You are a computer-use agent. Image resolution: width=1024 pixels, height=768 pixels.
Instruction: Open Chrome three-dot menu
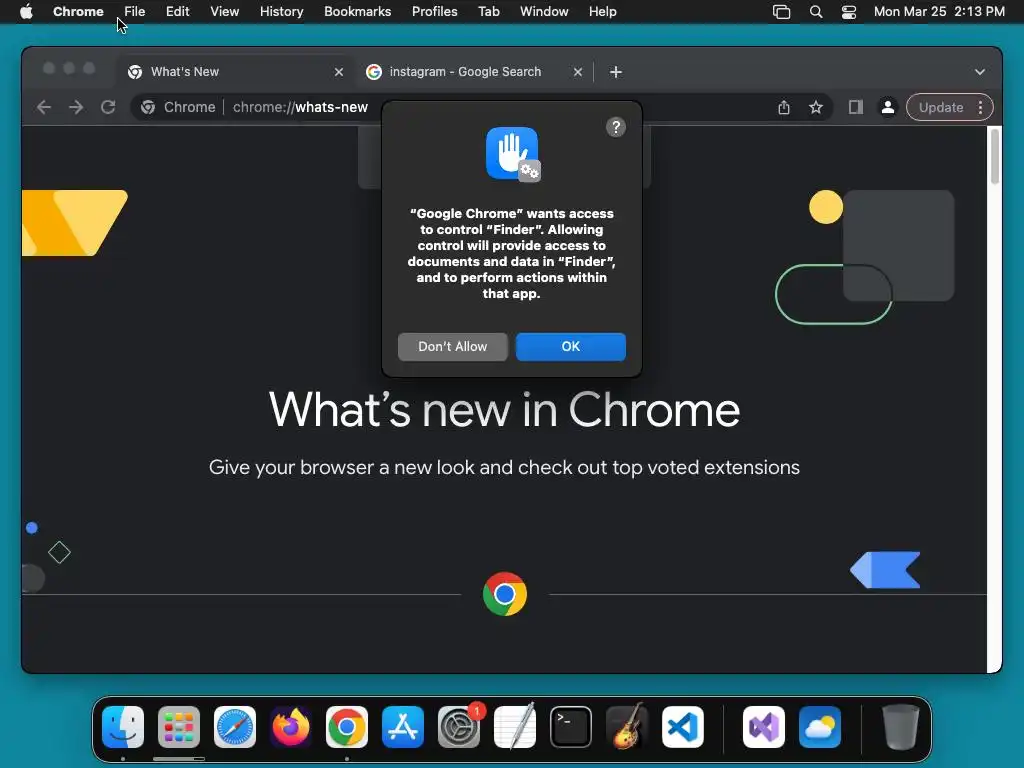tap(980, 108)
